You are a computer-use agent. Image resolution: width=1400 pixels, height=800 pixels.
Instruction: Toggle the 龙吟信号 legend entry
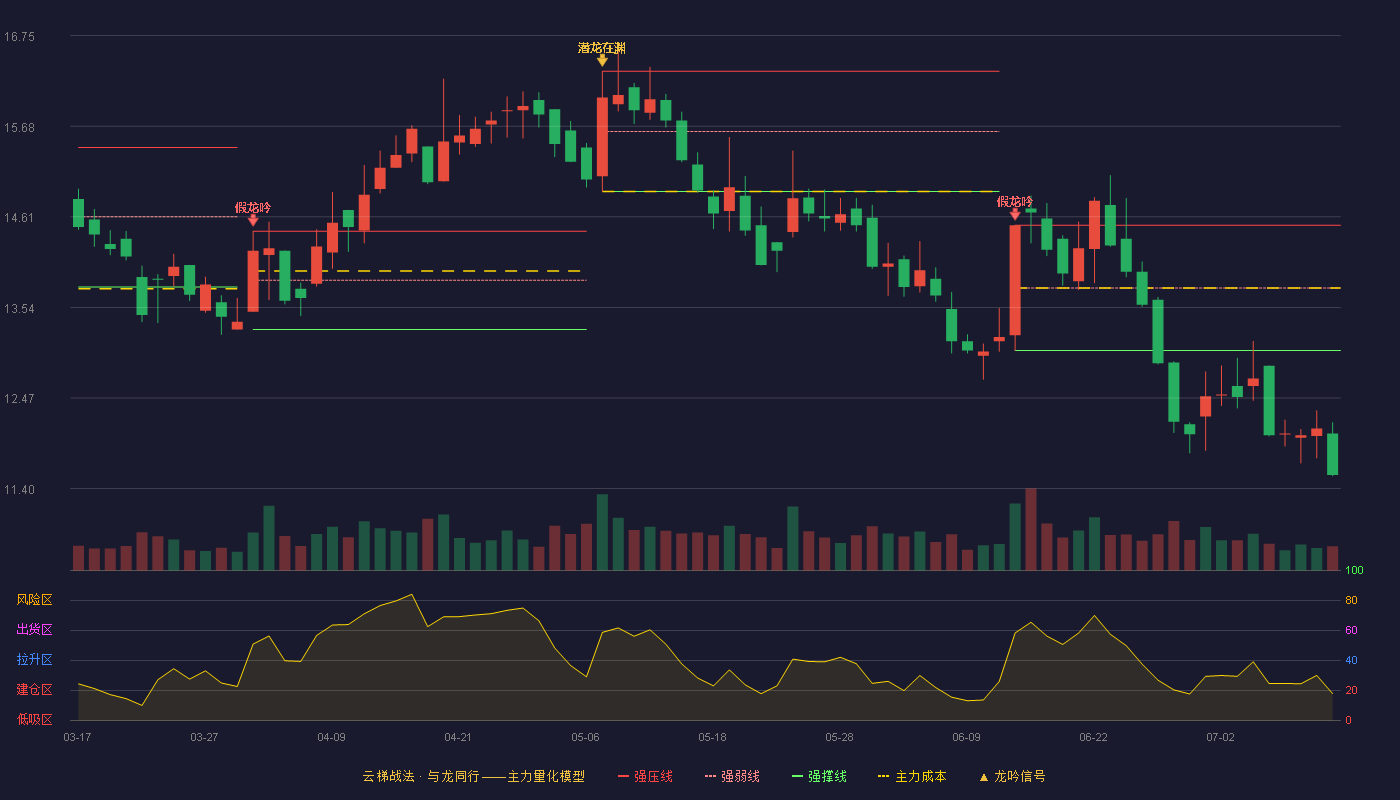pyautogui.click(x=1012, y=776)
